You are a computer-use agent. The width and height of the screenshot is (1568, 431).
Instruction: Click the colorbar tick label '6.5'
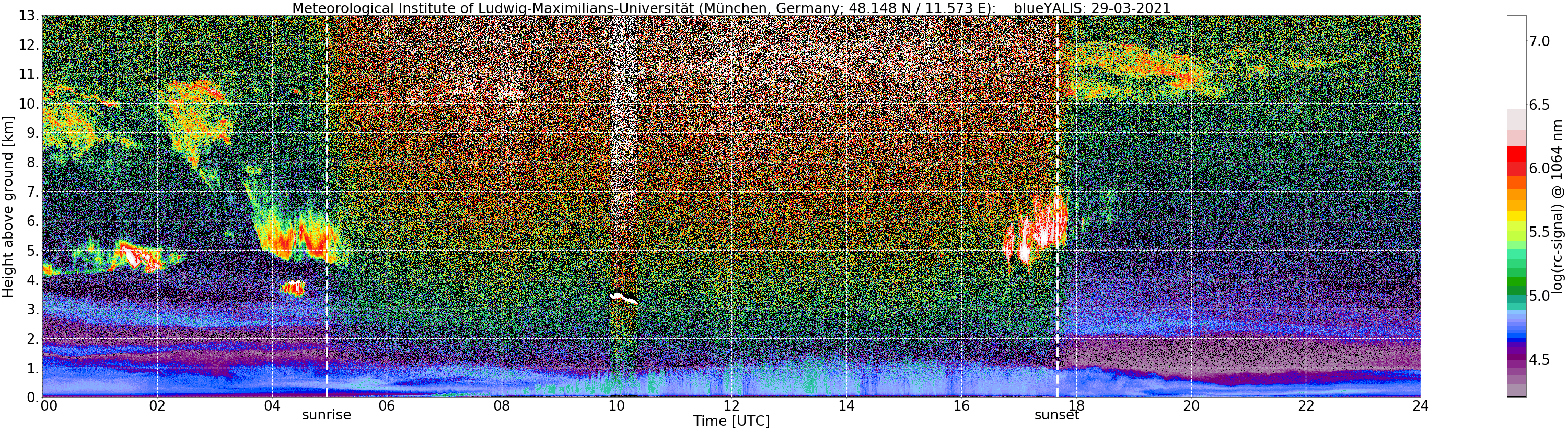coord(1540,105)
